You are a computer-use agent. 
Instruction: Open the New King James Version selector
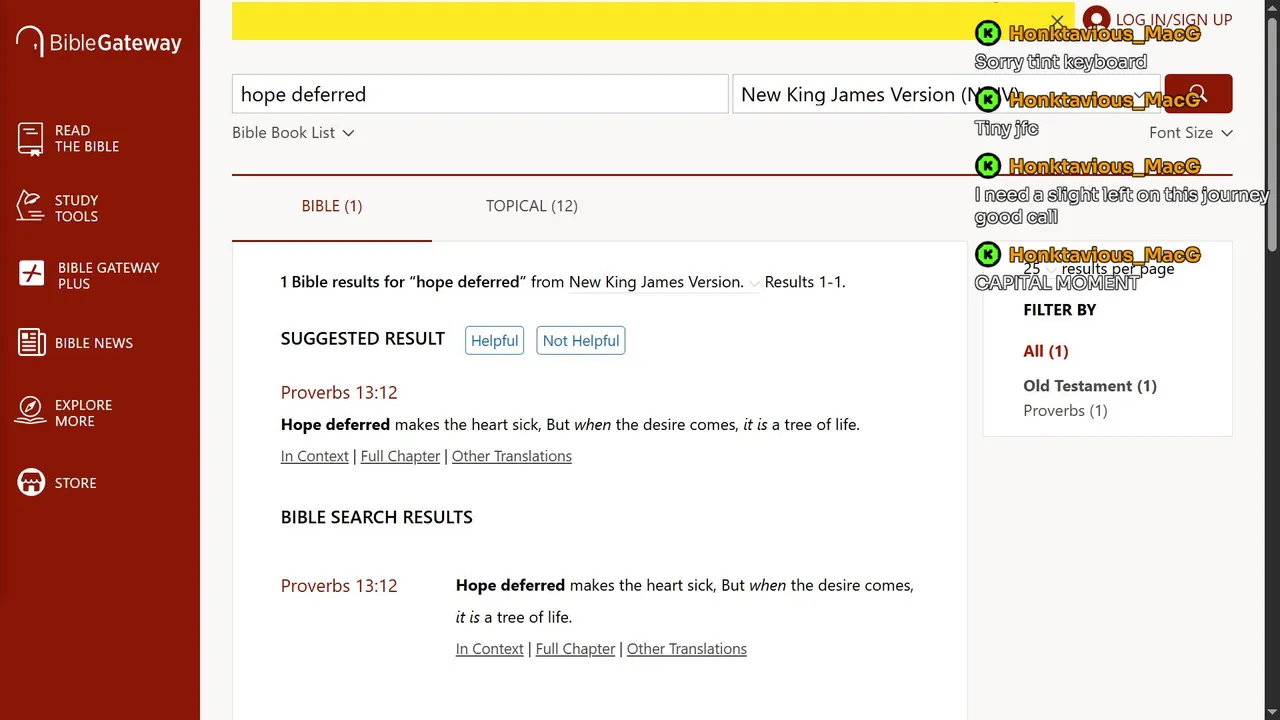946,94
